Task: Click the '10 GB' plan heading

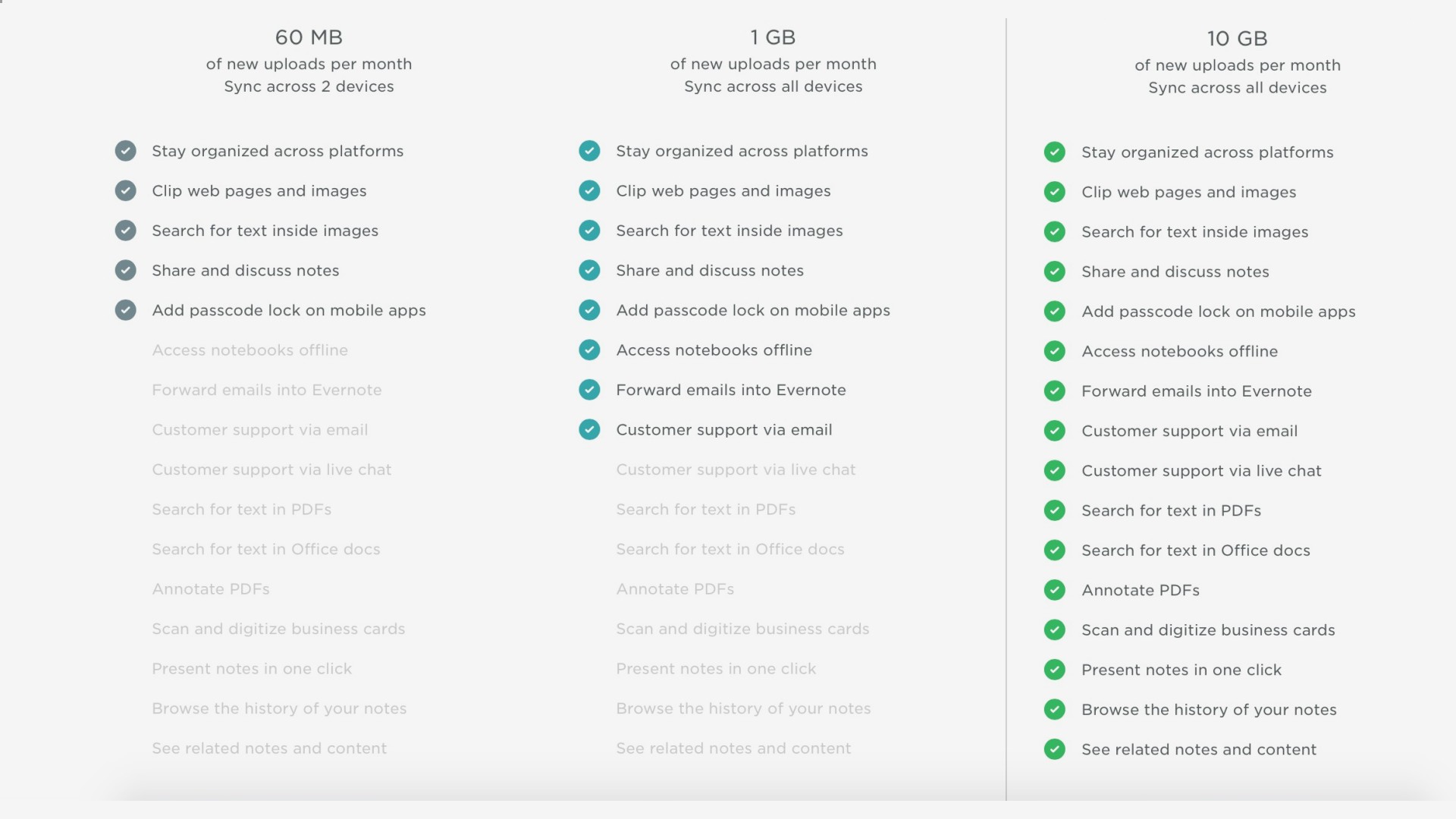Action: coord(1237,39)
